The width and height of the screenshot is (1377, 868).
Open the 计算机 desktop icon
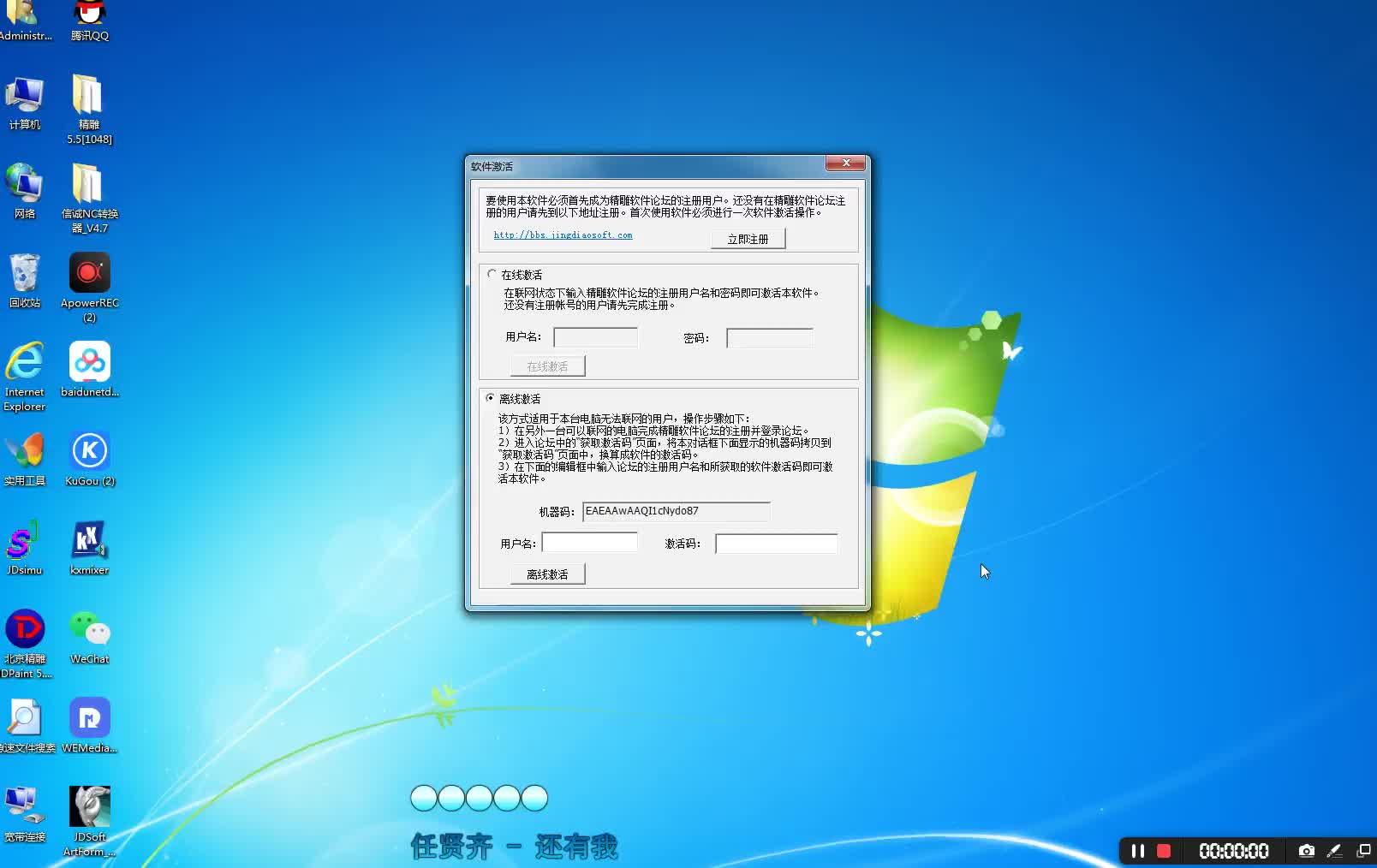pyautogui.click(x=24, y=102)
